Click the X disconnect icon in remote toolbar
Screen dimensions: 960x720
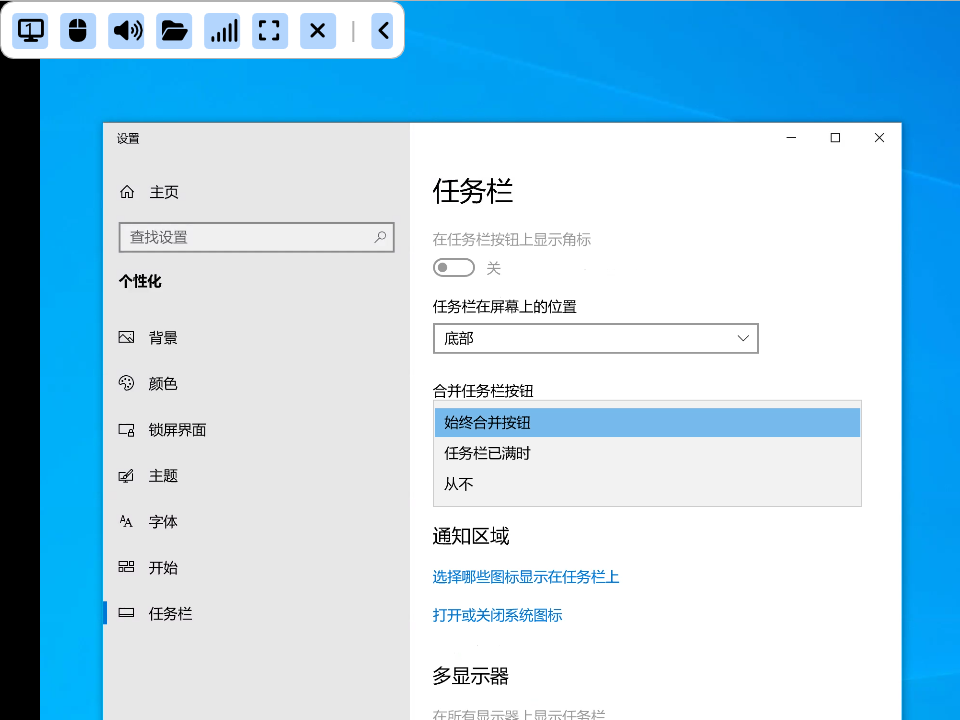pos(318,31)
